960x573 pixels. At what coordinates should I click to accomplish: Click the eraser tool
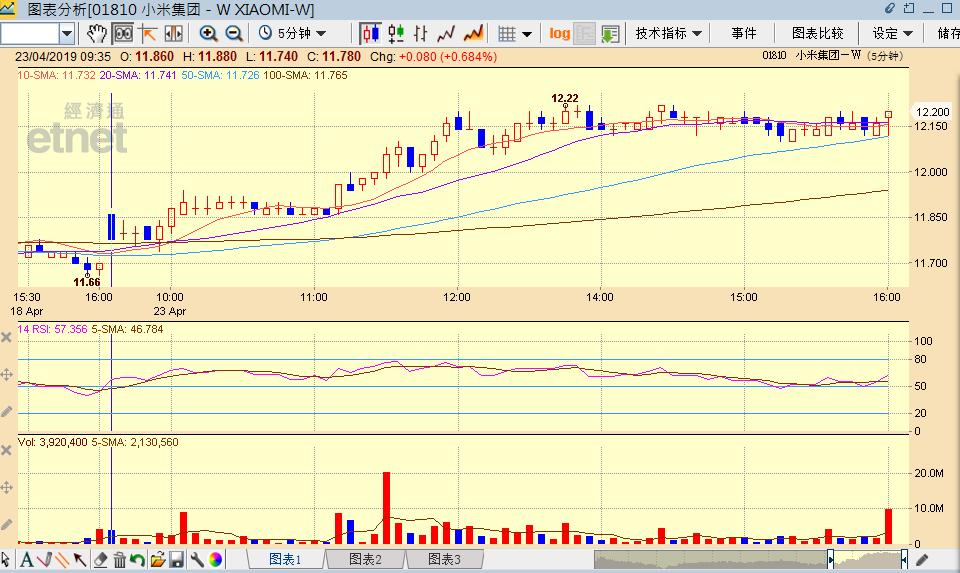coord(100,559)
